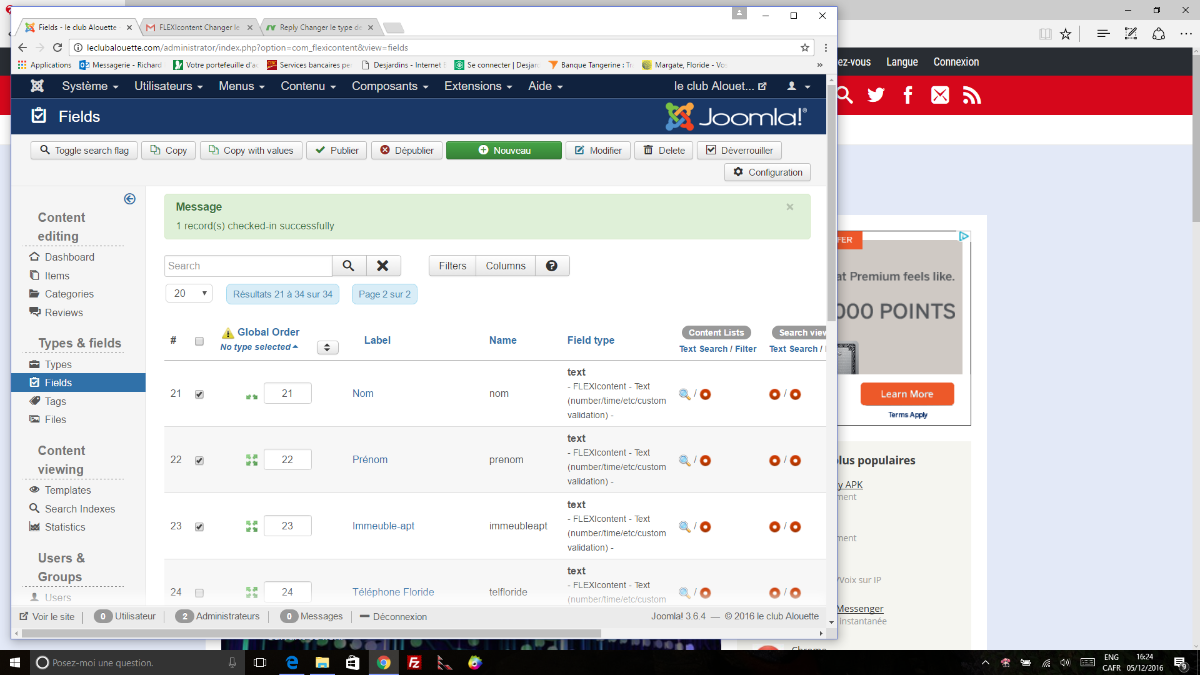This screenshot has width=1200, height=675.
Task: Click the Publier button
Action: click(336, 151)
